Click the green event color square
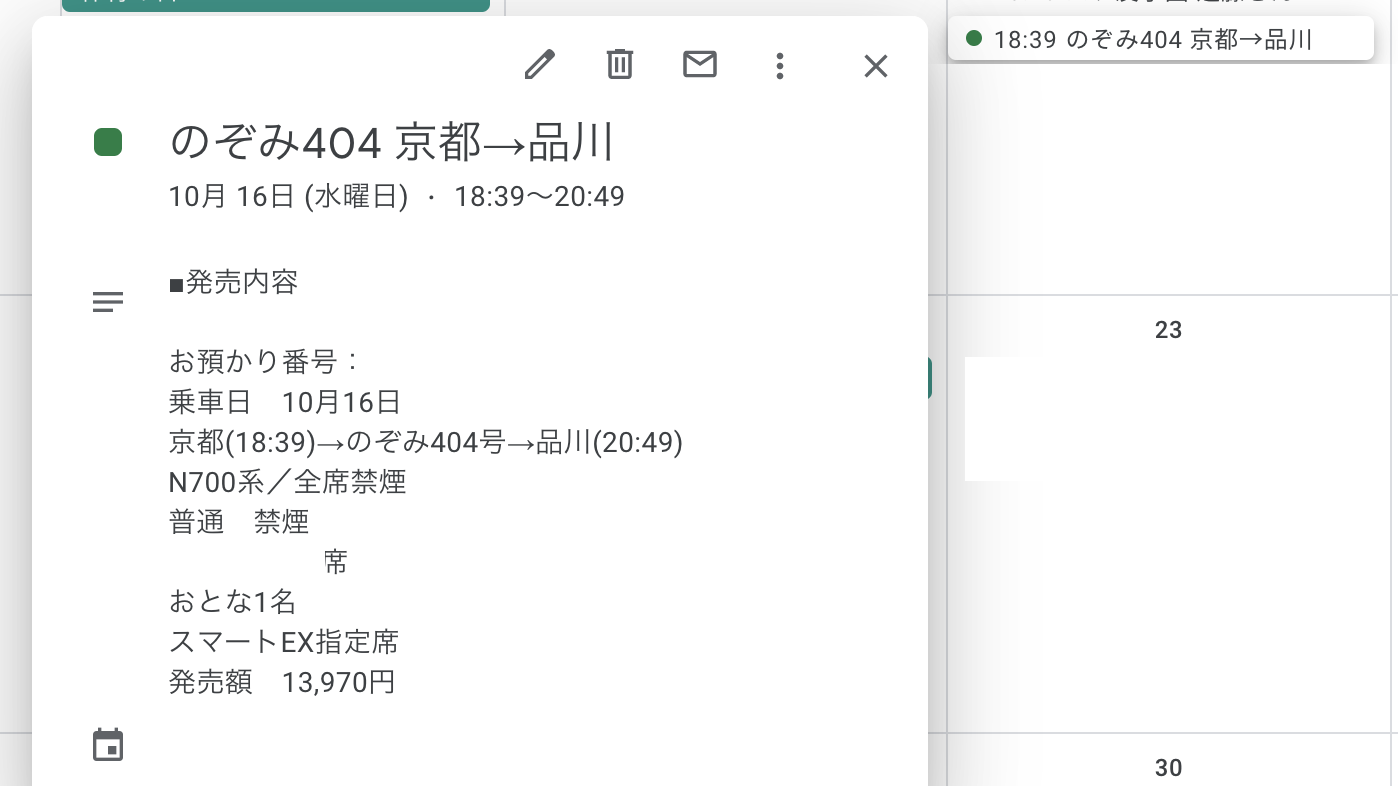Image resolution: width=1398 pixels, height=786 pixels. [108, 142]
